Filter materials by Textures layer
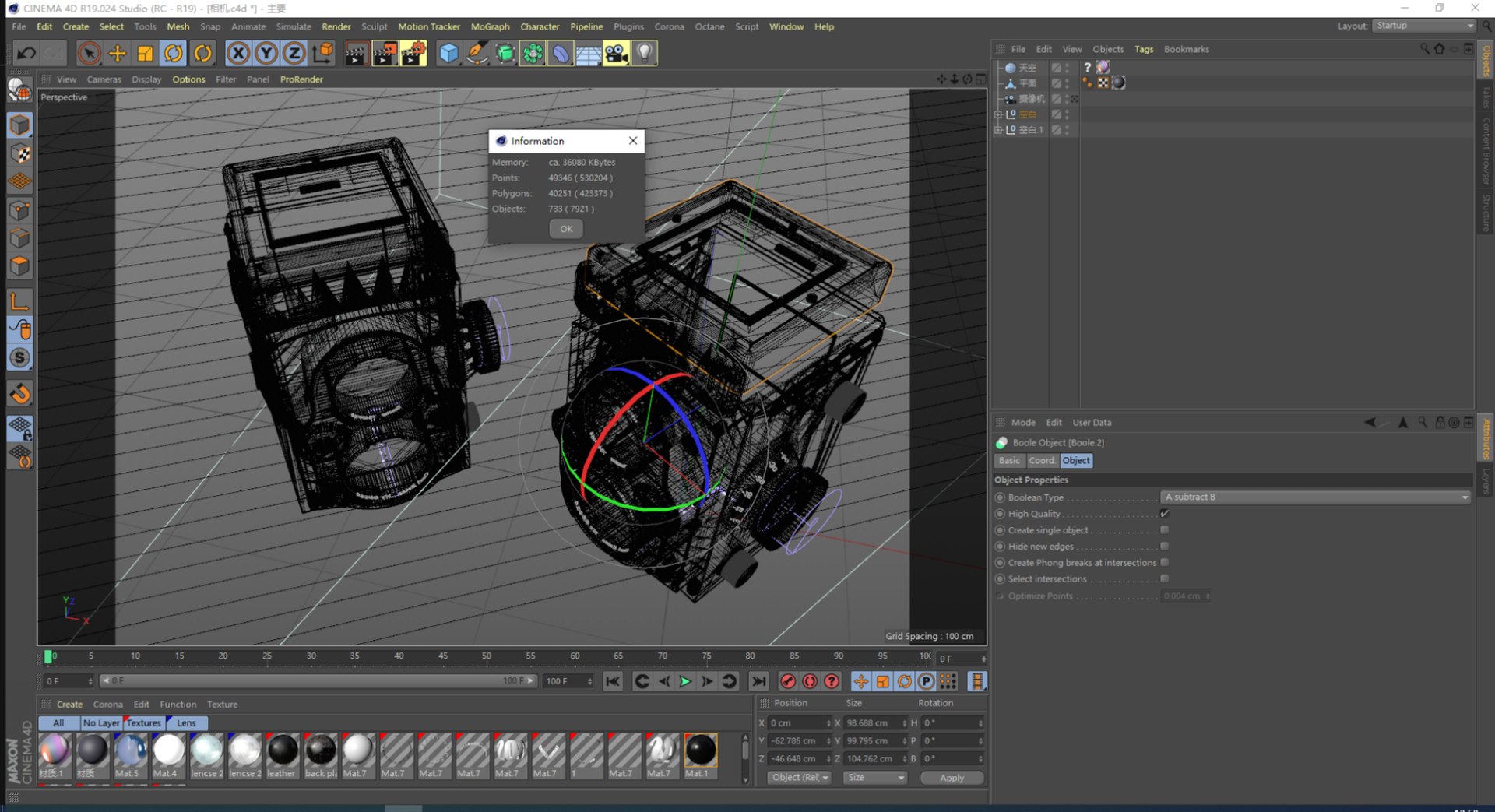The width and height of the screenshot is (1495, 812). (x=144, y=723)
